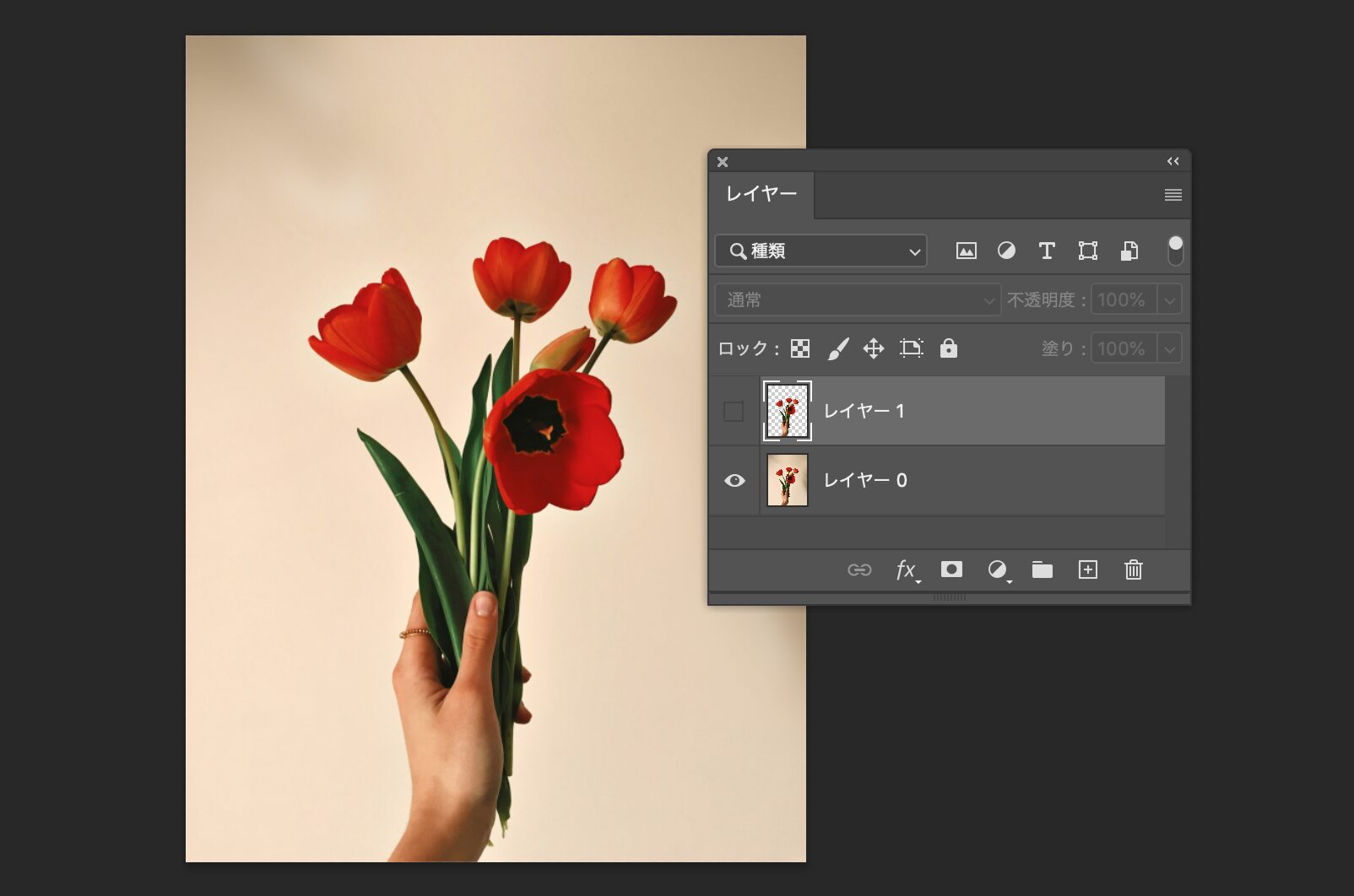Click the lock position move icon
The width and height of the screenshot is (1354, 896).
(874, 348)
